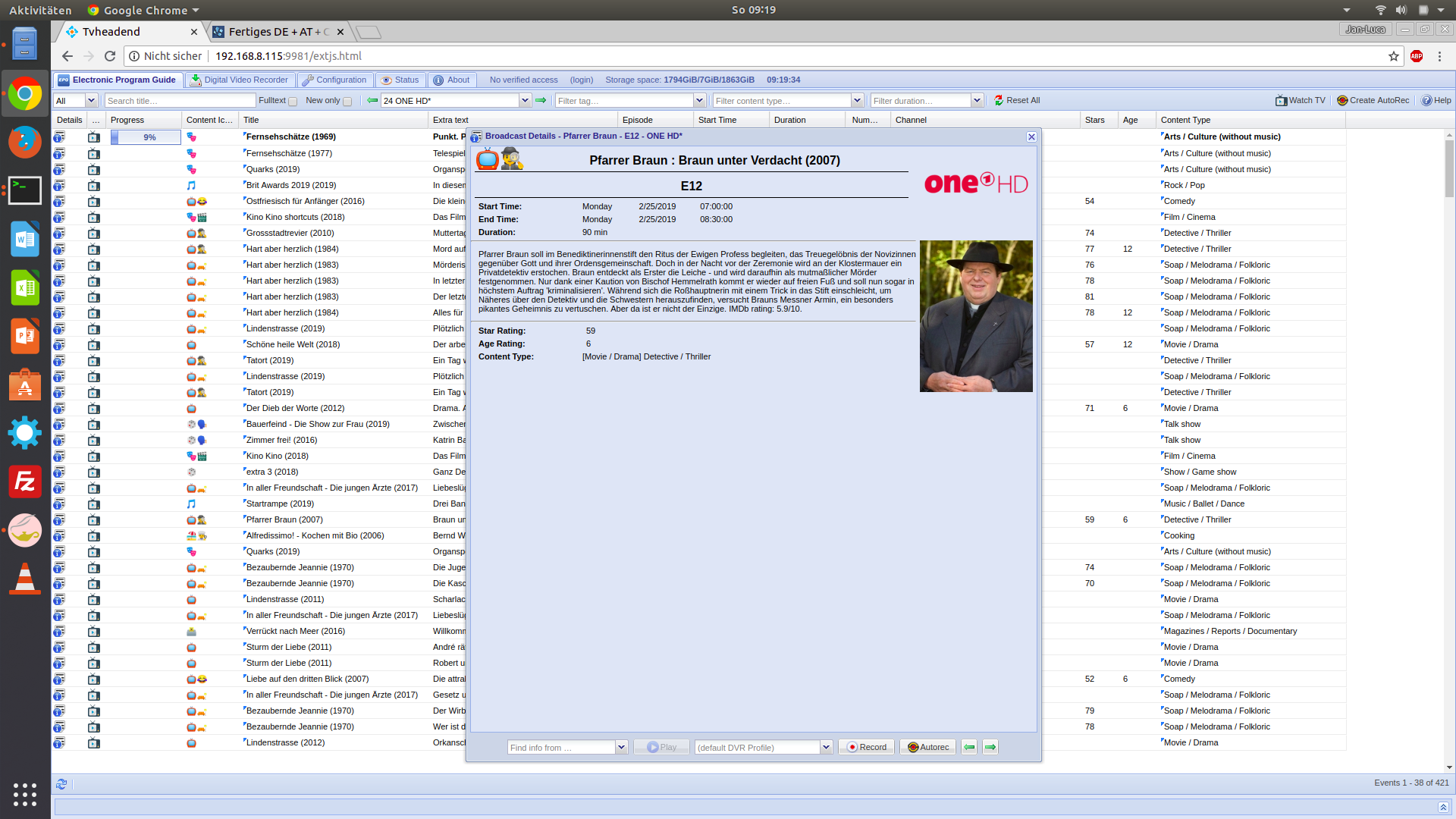Click the Watch TV button

point(1301,100)
